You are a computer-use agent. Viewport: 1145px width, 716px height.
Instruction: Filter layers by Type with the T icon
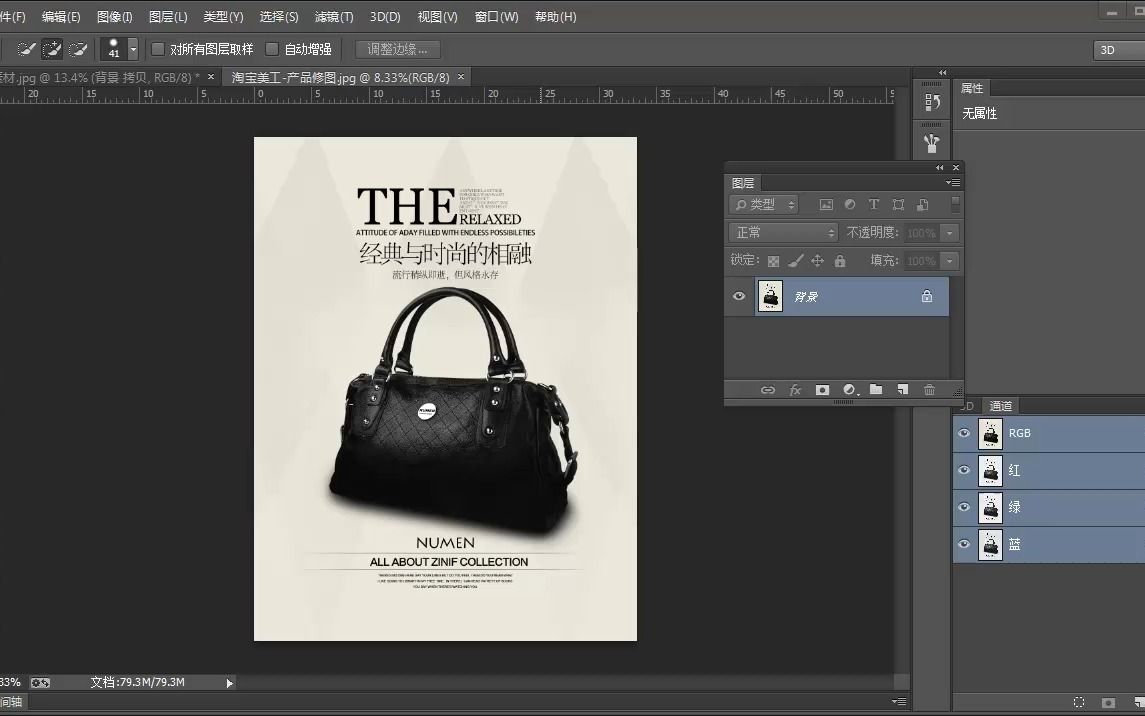pos(873,204)
